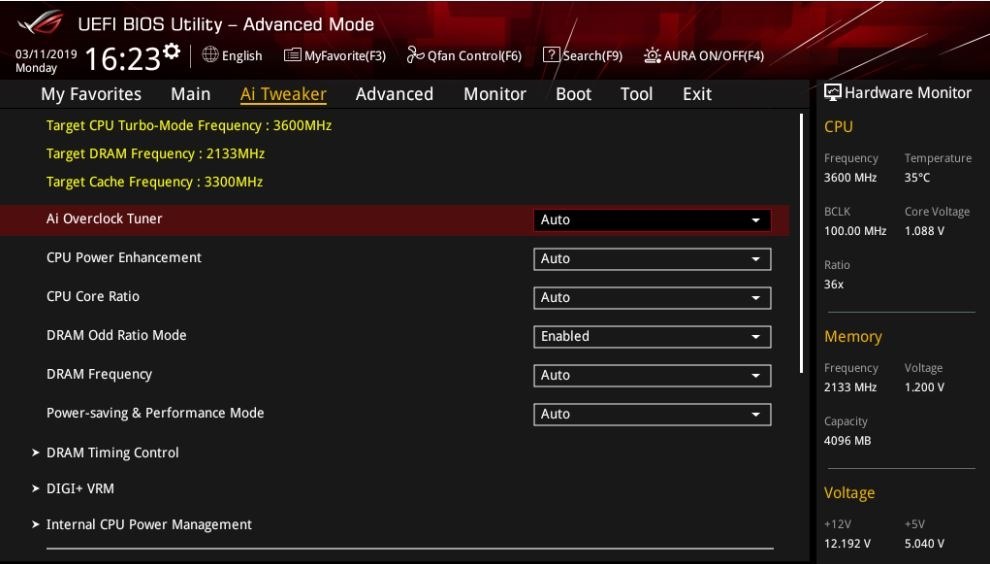Click the 03/11/2019 date text
Screen dimensions: 990x564
[x=46, y=54]
